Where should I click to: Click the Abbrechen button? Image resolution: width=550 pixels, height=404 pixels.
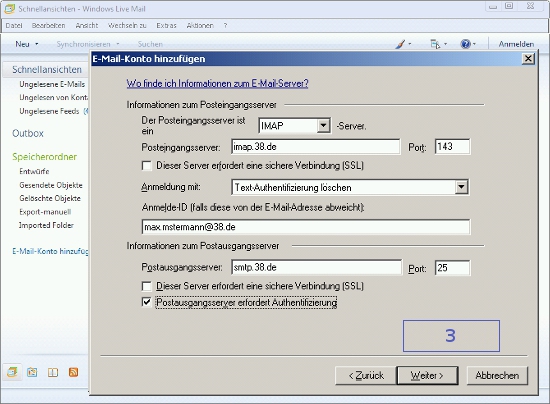(497, 376)
